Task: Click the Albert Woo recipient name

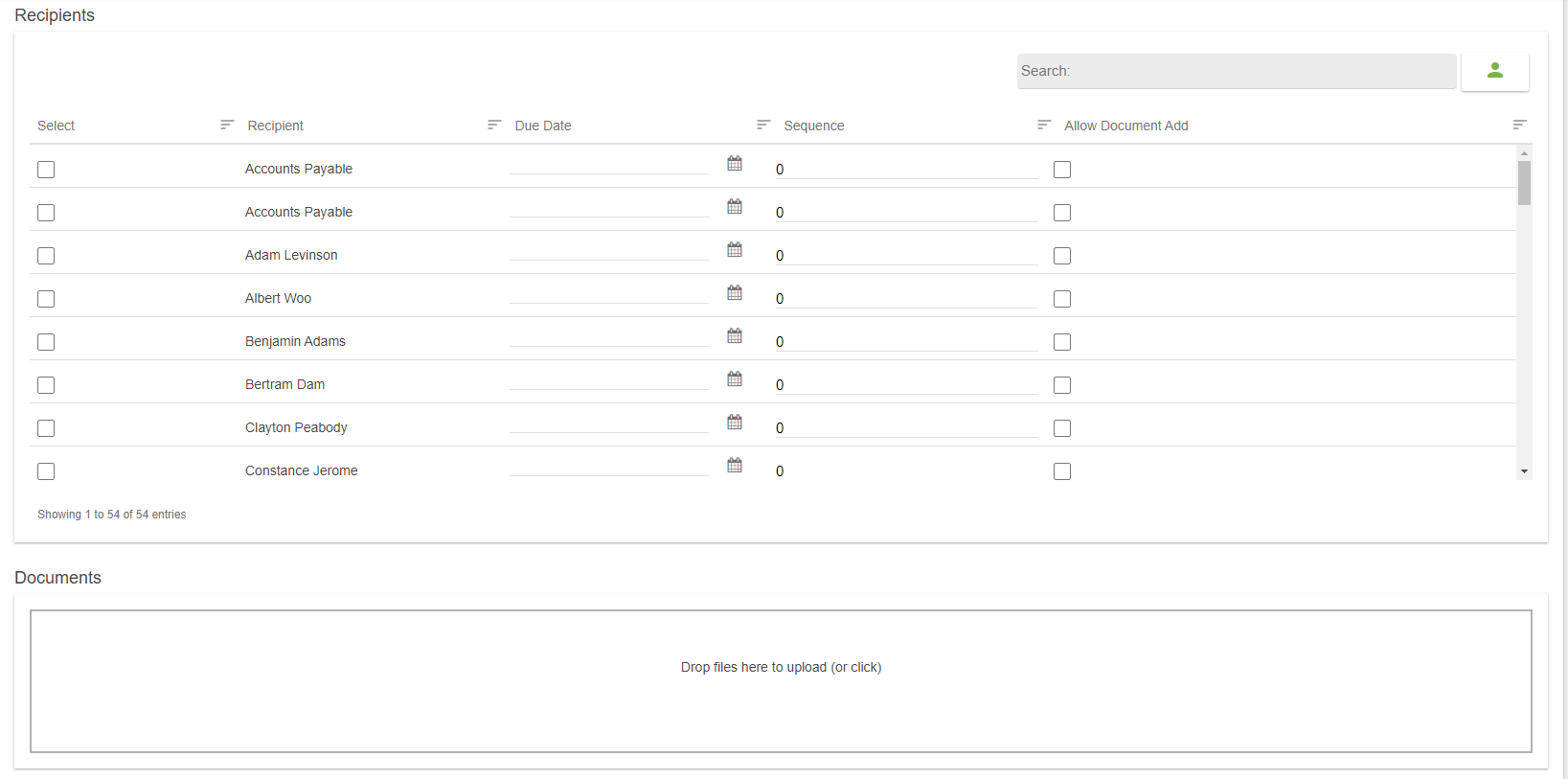Action: (x=278, y=298)
